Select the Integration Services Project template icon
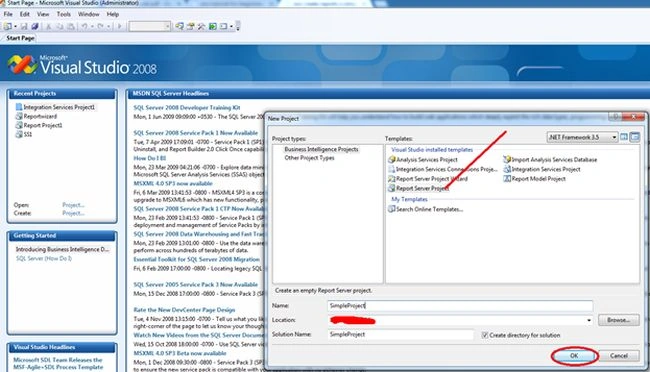The height and width of the screenshot is (372, 650). click(x=507, y=169)
